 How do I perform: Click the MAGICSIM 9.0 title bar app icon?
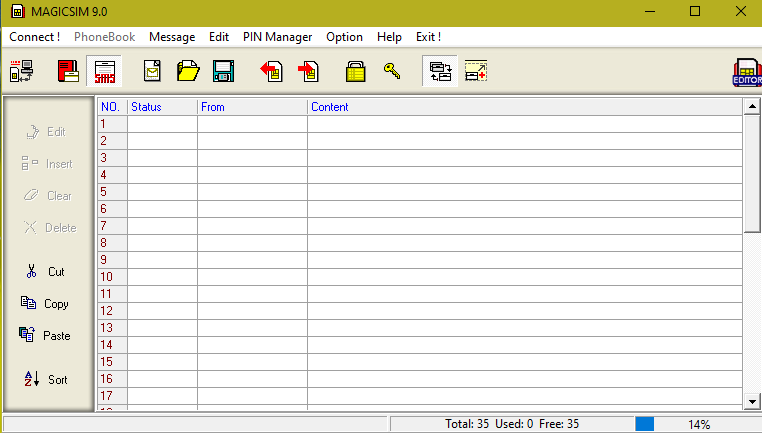point(18,12)
